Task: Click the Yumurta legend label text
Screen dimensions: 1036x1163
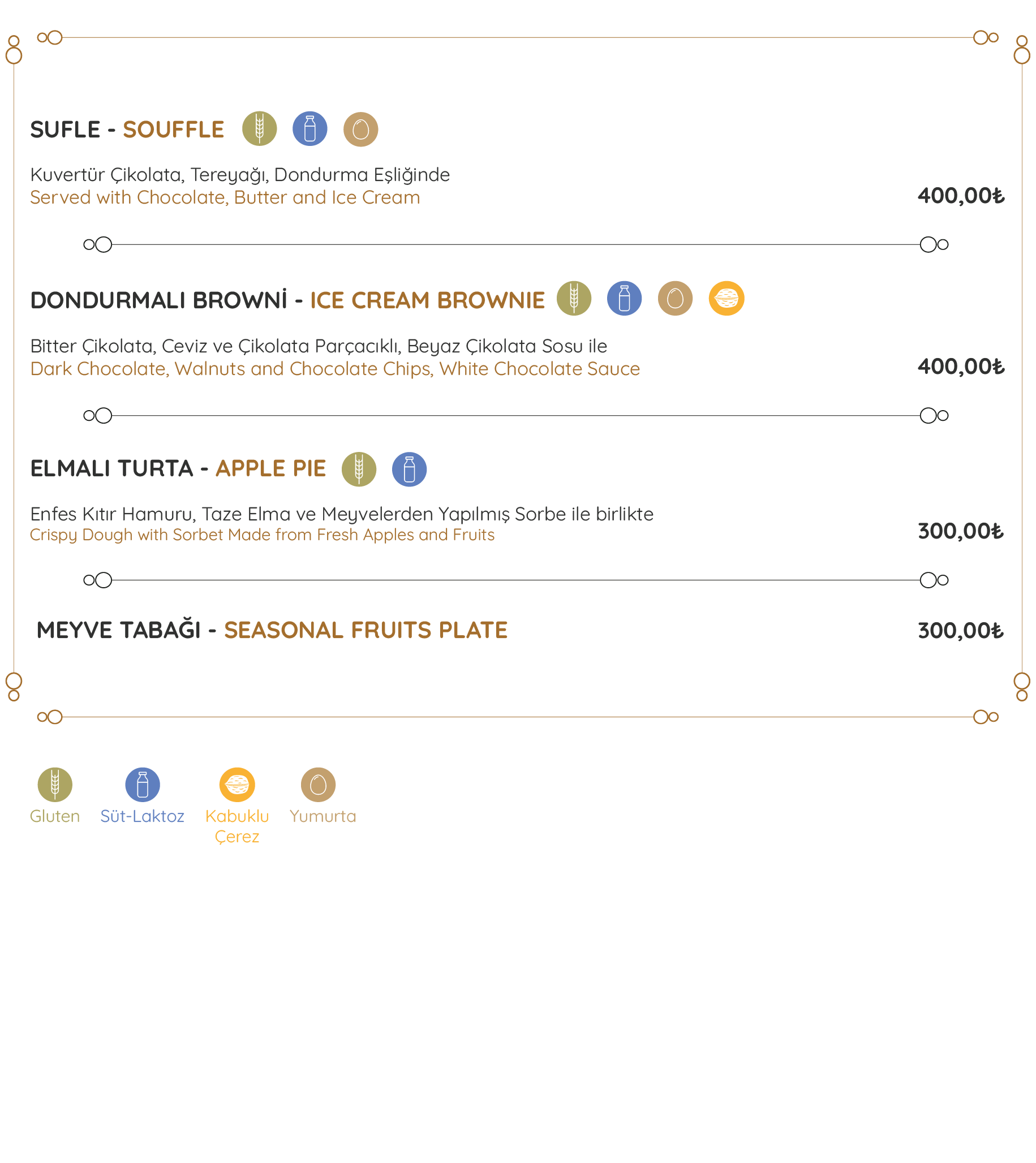Action: [323, 816]
